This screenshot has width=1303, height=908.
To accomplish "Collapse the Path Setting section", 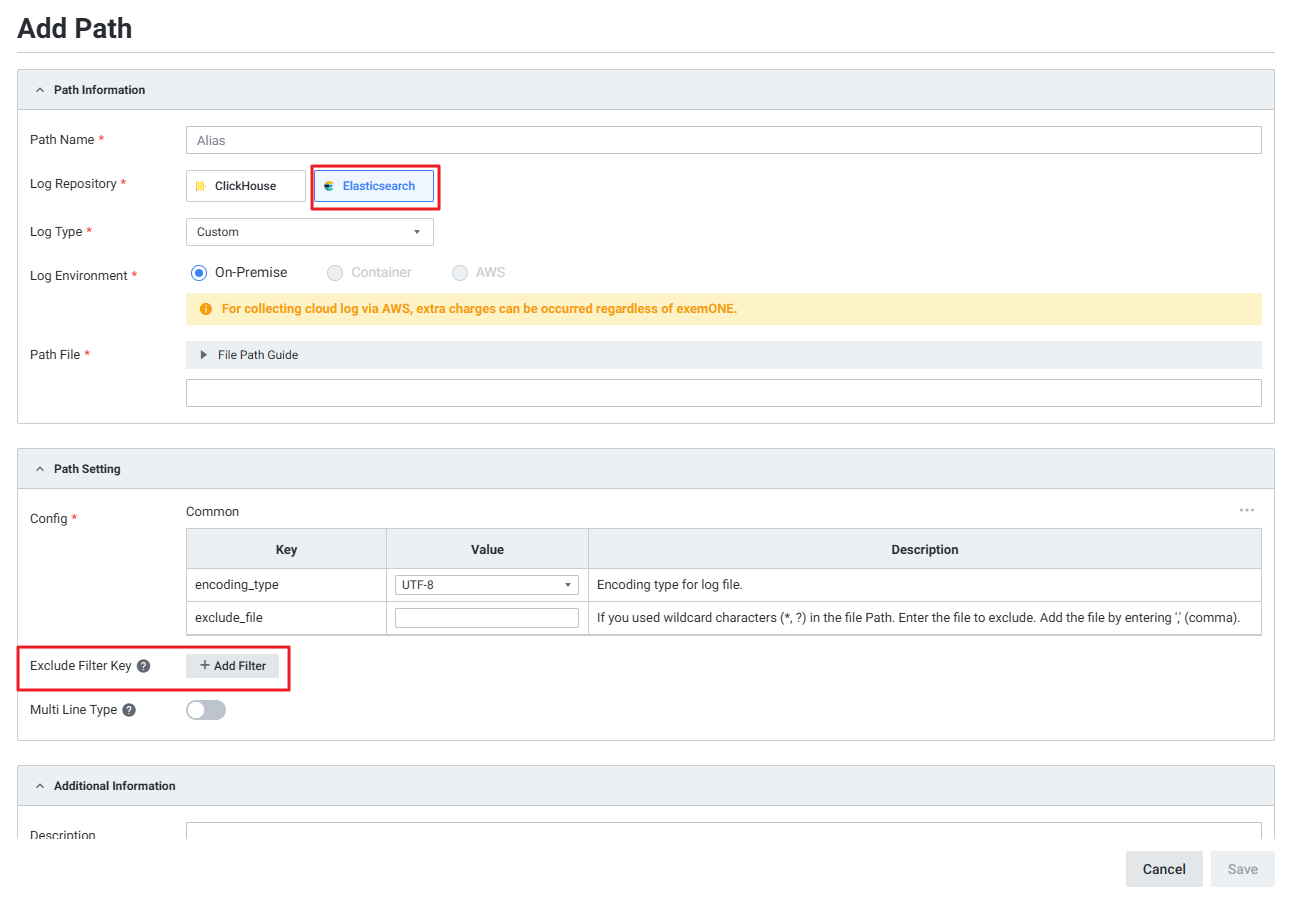I will [x=40, y=469].
